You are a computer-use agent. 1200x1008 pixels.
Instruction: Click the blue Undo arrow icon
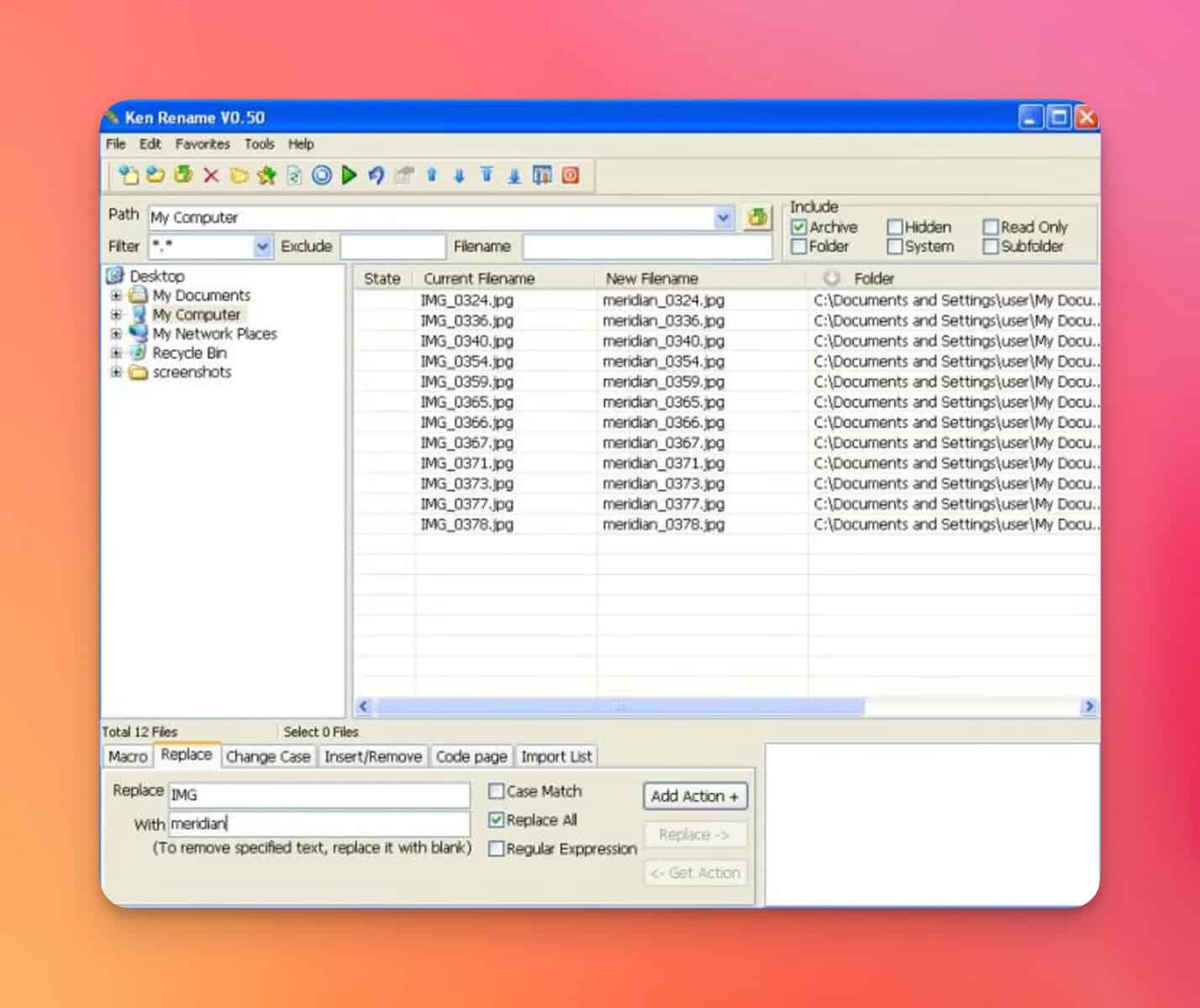tap(376, 176)
